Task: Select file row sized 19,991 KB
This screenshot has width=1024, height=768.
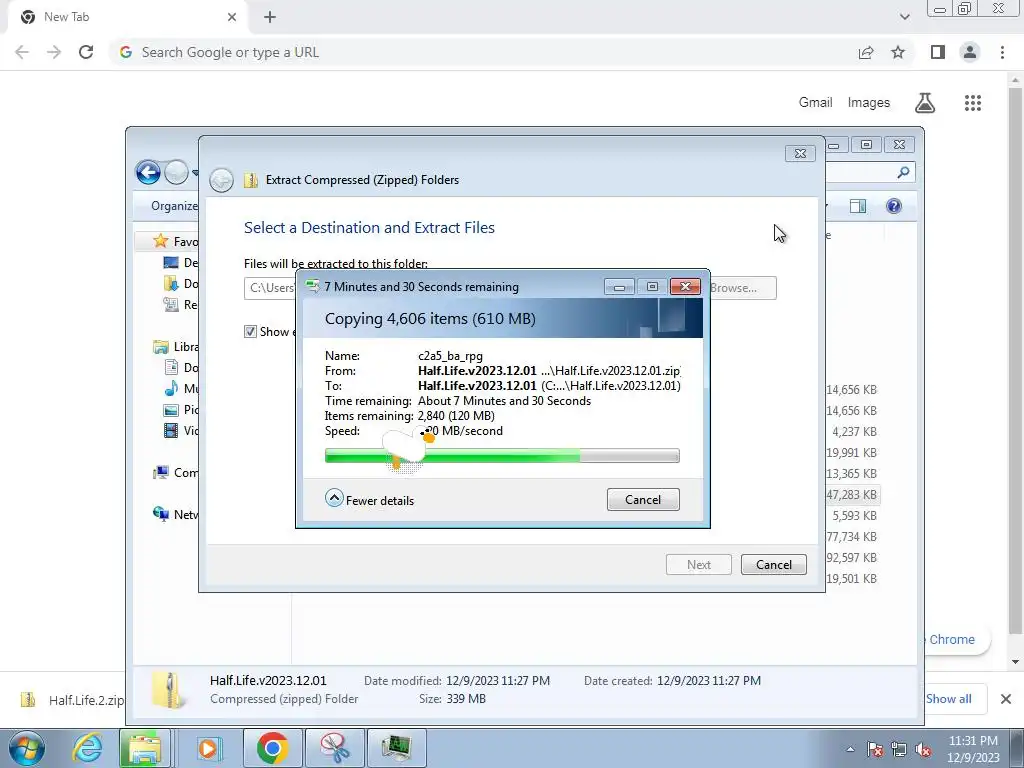Action: (852, 453)
